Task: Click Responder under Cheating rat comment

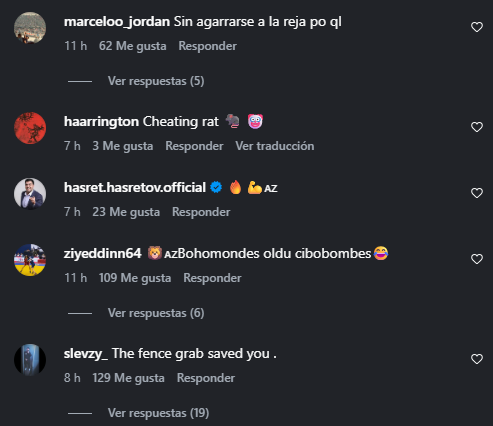Action: coord(194,146)
